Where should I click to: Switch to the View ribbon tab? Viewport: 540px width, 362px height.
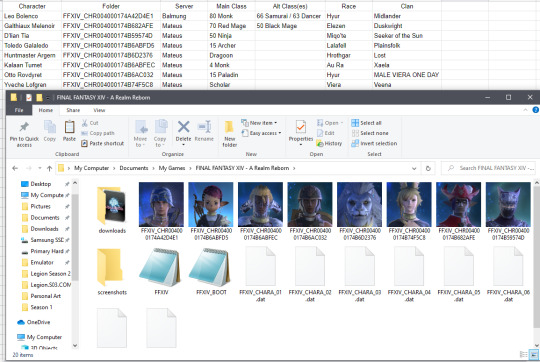point(99,110)
